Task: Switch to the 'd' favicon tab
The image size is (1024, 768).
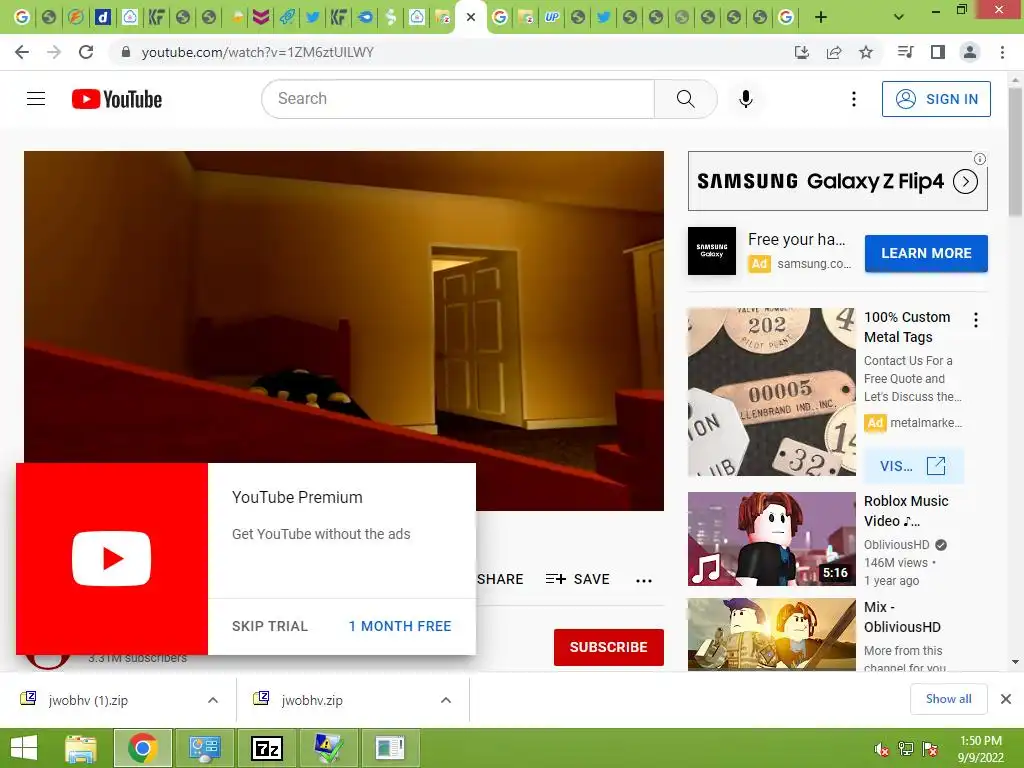Action: 103,17
